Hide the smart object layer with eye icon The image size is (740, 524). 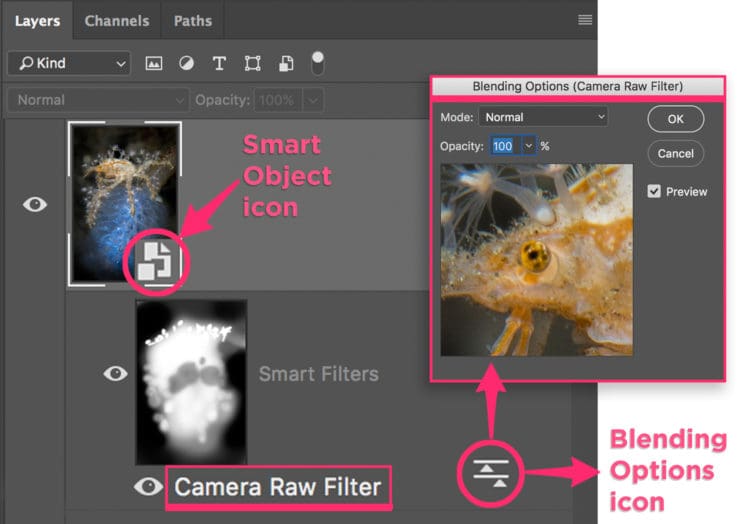point(35,204)
